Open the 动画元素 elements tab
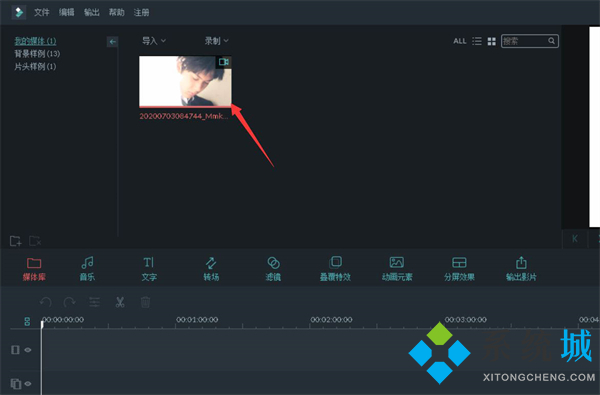 [397, 269]
